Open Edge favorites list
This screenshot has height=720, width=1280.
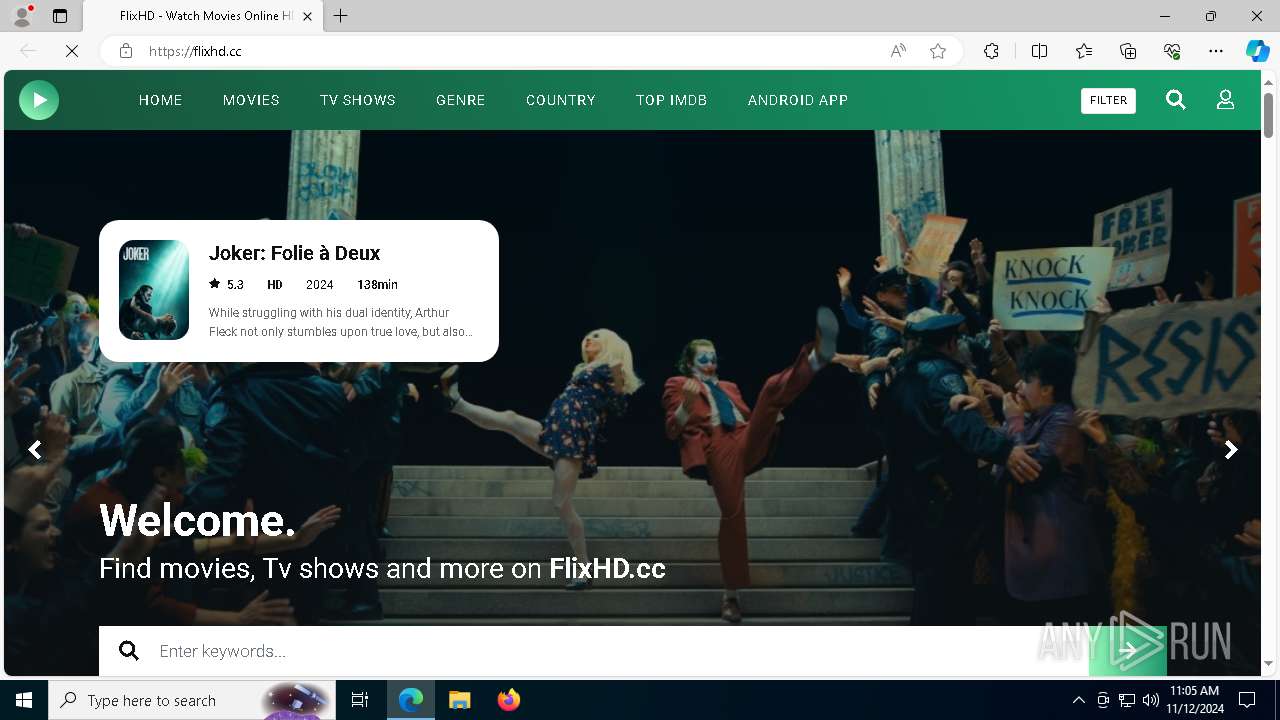tap(1084, 51)
